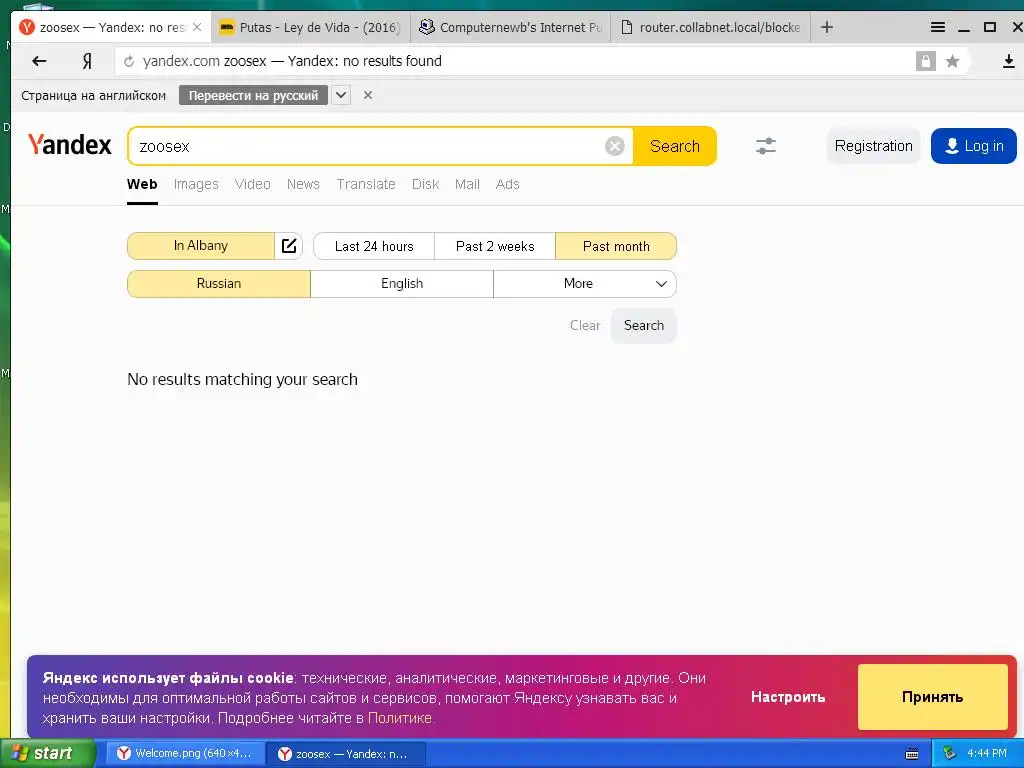The image size is (1024, 768).
Task: Go back with the browser back arrow
Action: [x=39, y=61]
